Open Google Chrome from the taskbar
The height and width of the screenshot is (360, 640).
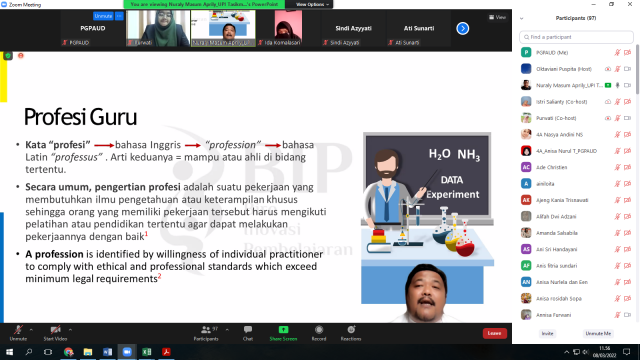click(69, 352)
